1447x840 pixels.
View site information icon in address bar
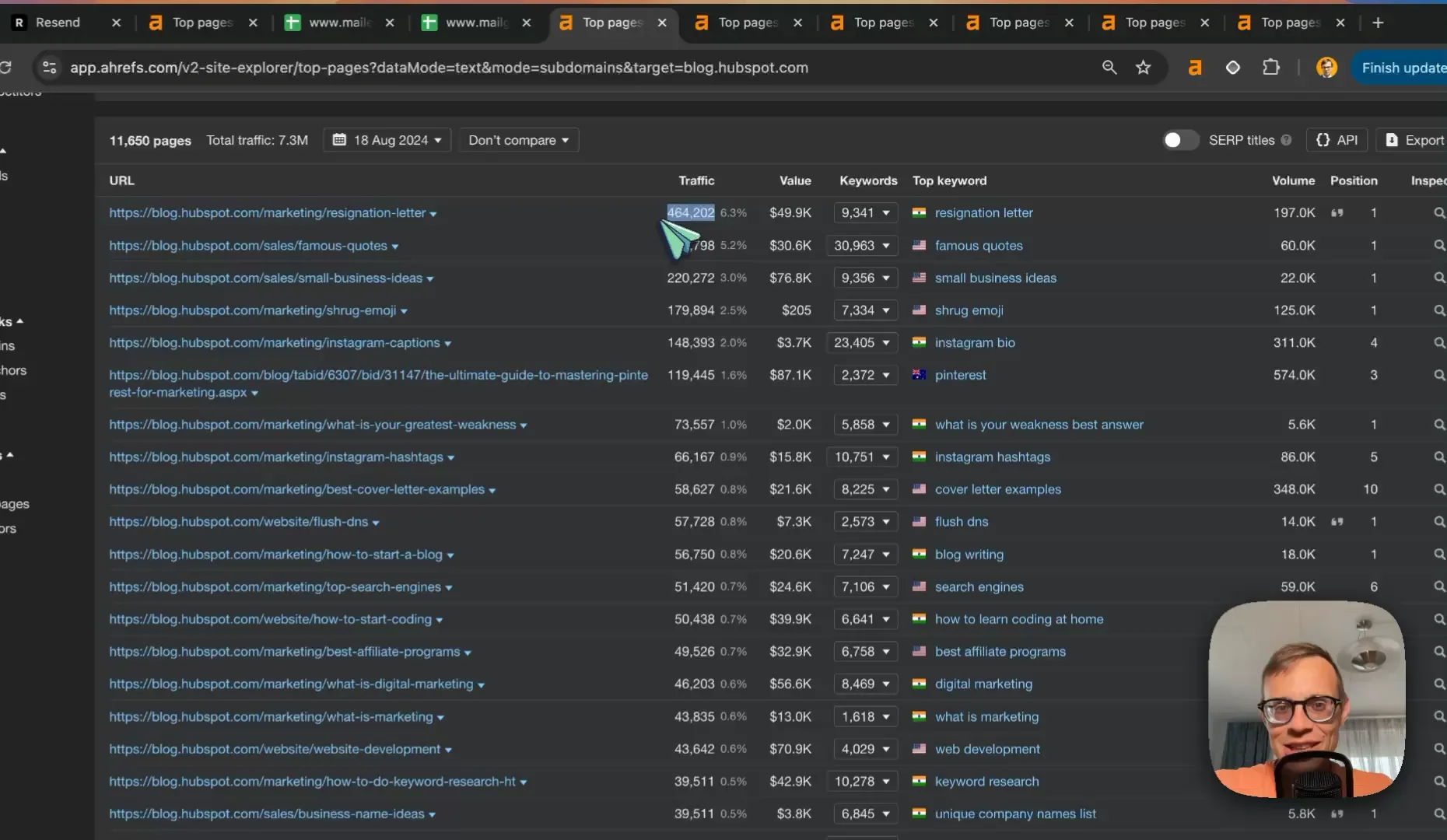pyautogui.click(x=50, y=68)
